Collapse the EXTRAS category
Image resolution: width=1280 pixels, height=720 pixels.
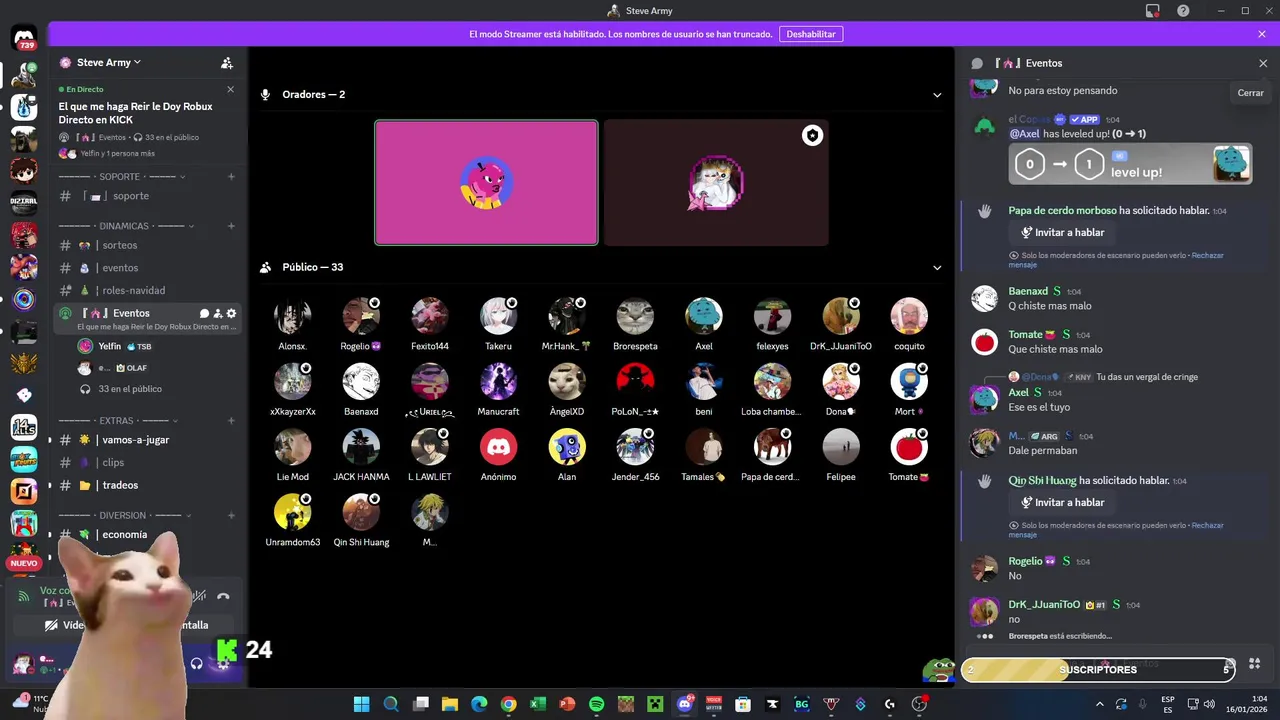[118, 421]
